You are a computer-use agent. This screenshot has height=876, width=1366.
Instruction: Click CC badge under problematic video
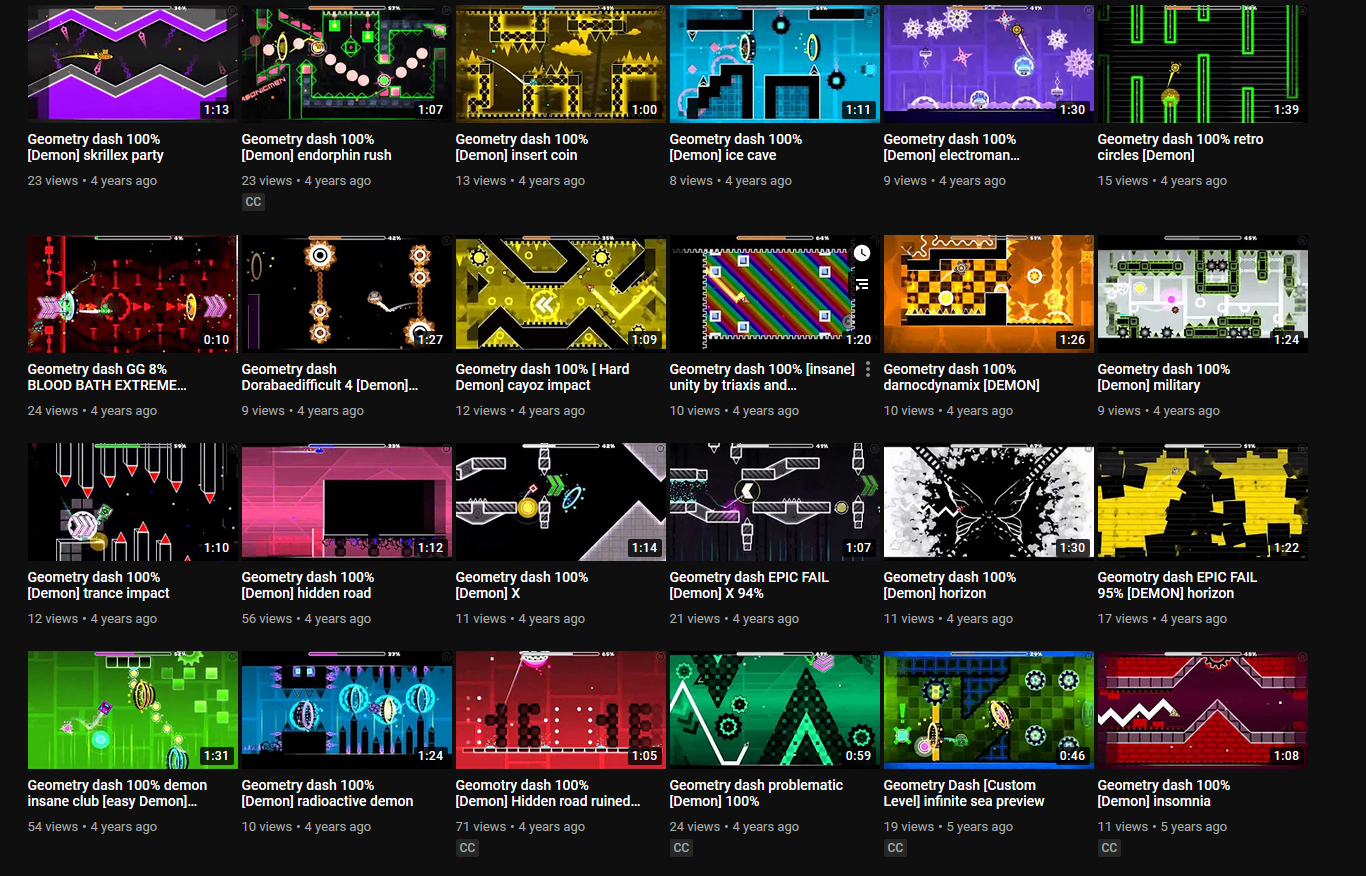coord(681,848)
